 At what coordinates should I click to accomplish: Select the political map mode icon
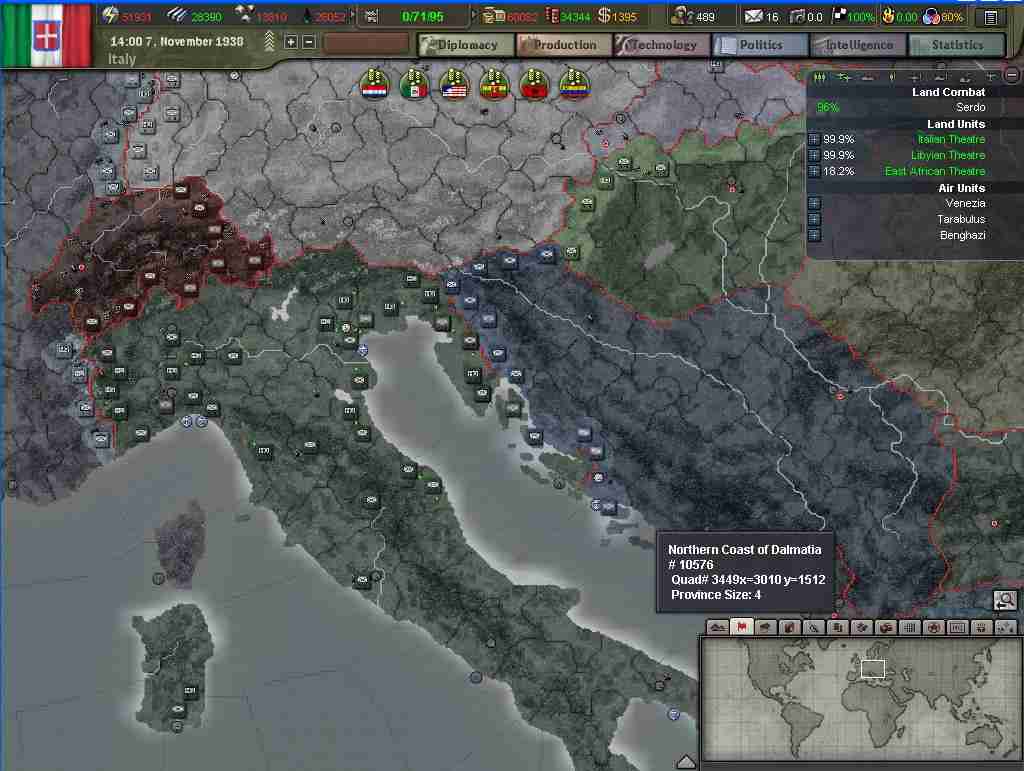(x=741, y=627)
